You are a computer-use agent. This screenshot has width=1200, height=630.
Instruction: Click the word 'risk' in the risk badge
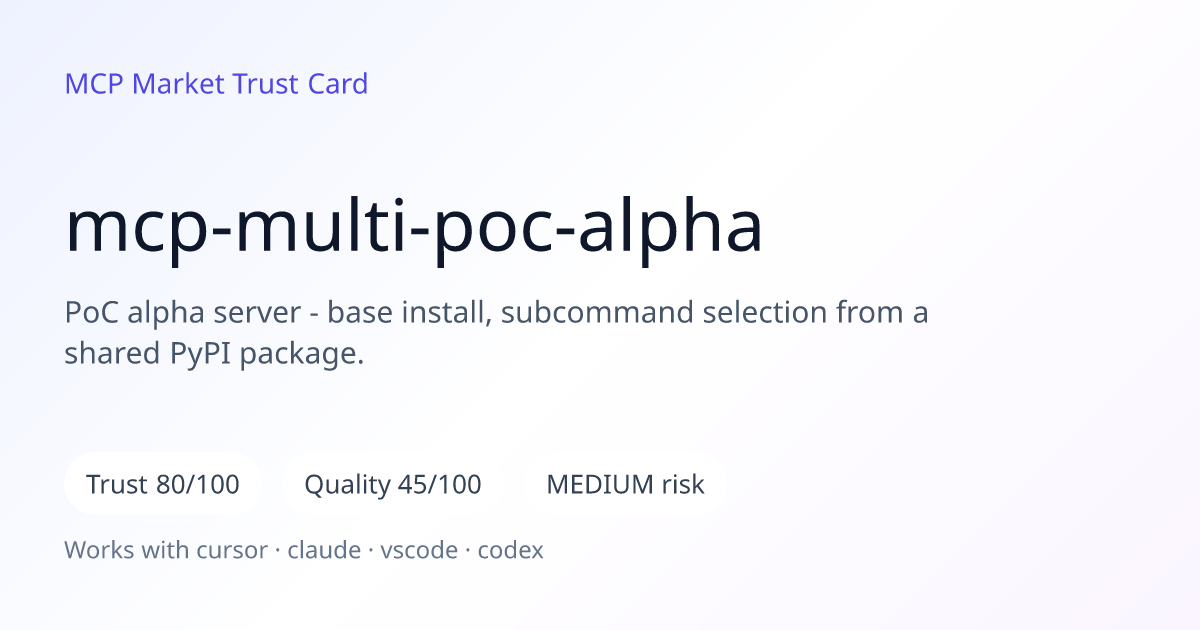683,485
